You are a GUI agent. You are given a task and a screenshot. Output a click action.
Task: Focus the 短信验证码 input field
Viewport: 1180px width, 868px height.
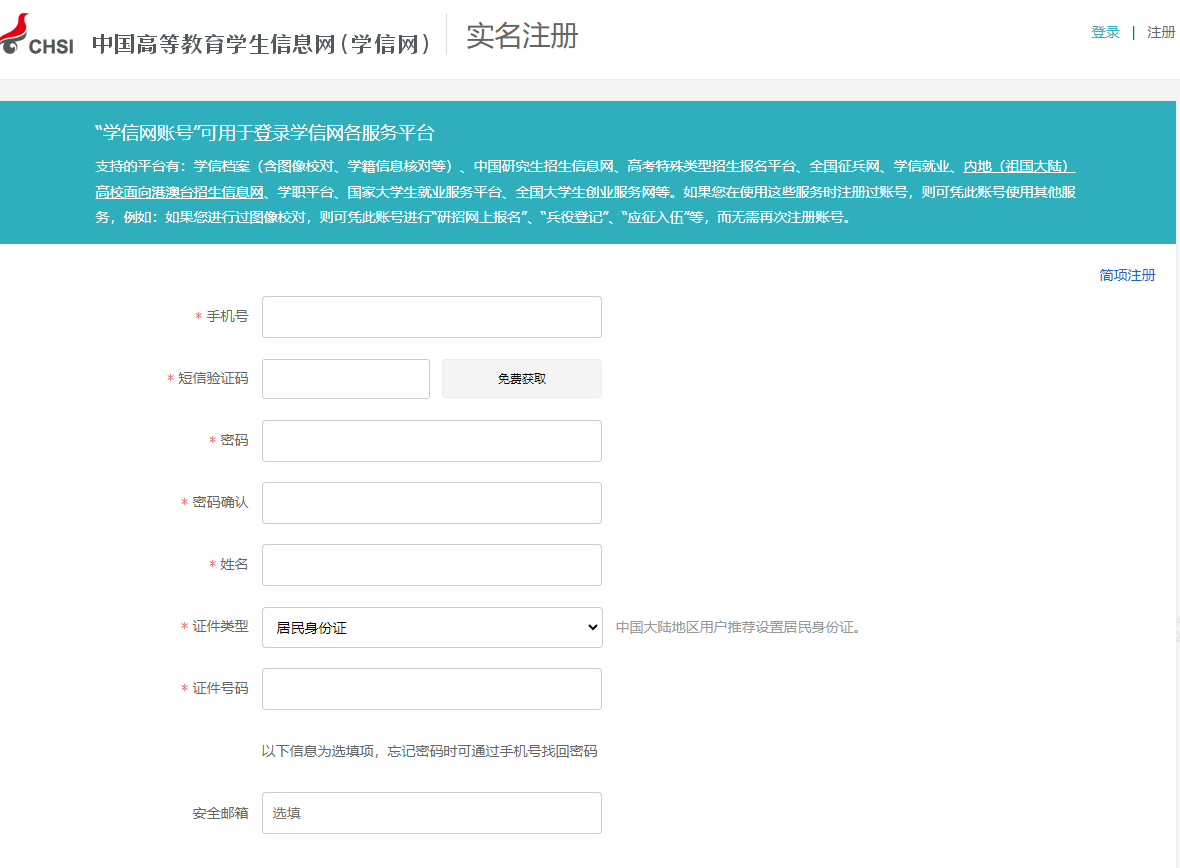point(345,379)
